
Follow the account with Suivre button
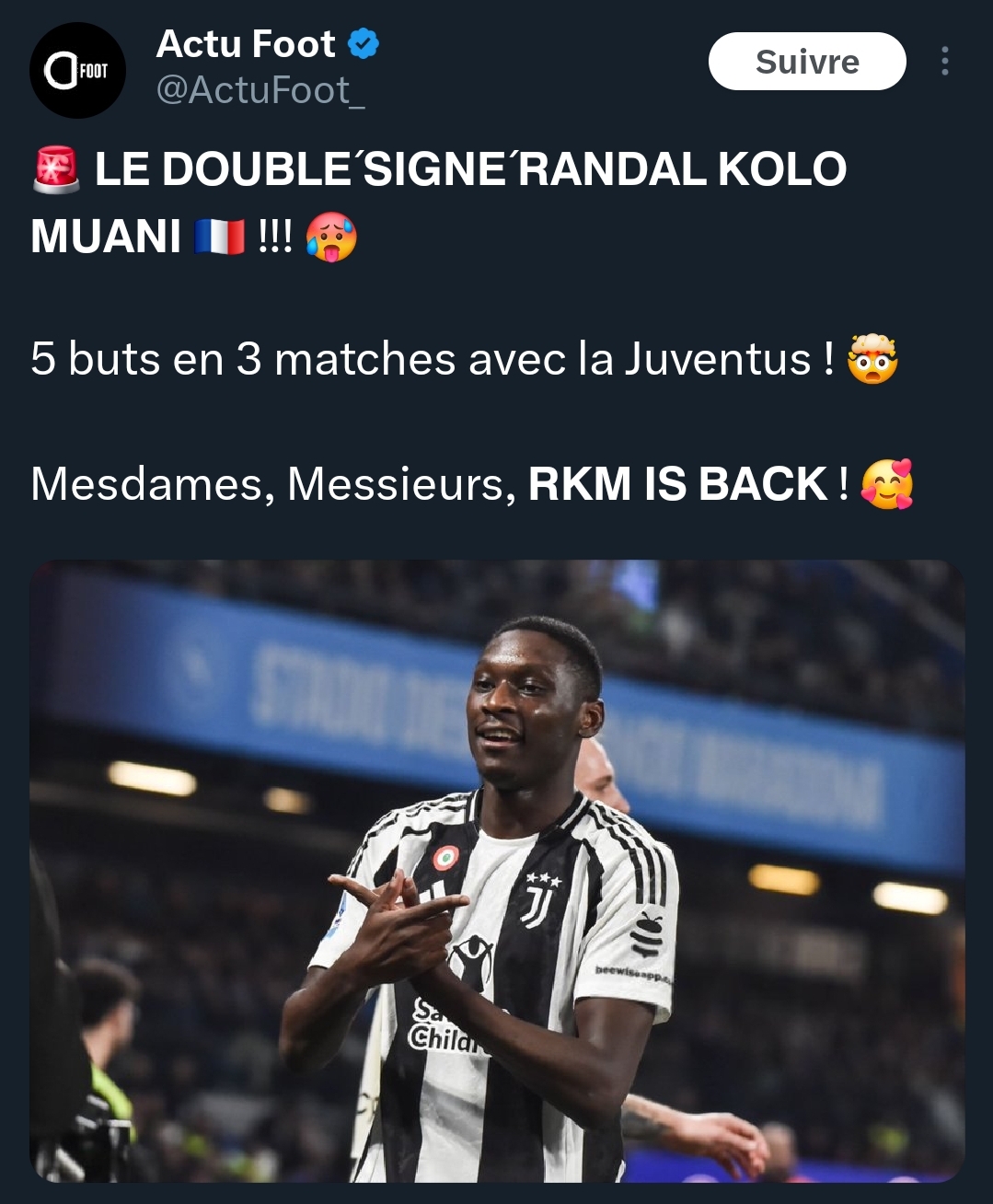[807, 62]
